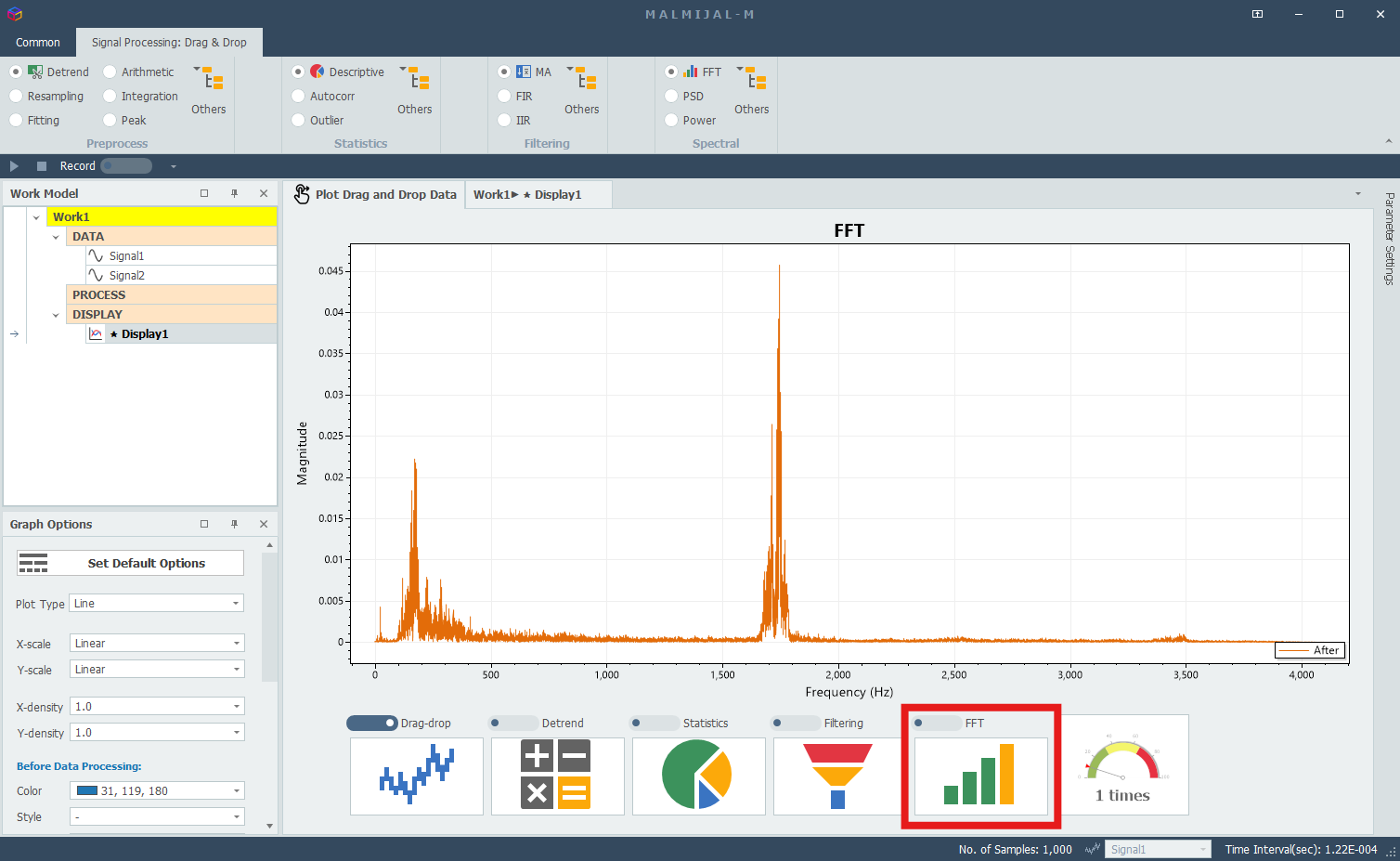
Task: Open the Y-density dropdown
Action: point(157,733)
